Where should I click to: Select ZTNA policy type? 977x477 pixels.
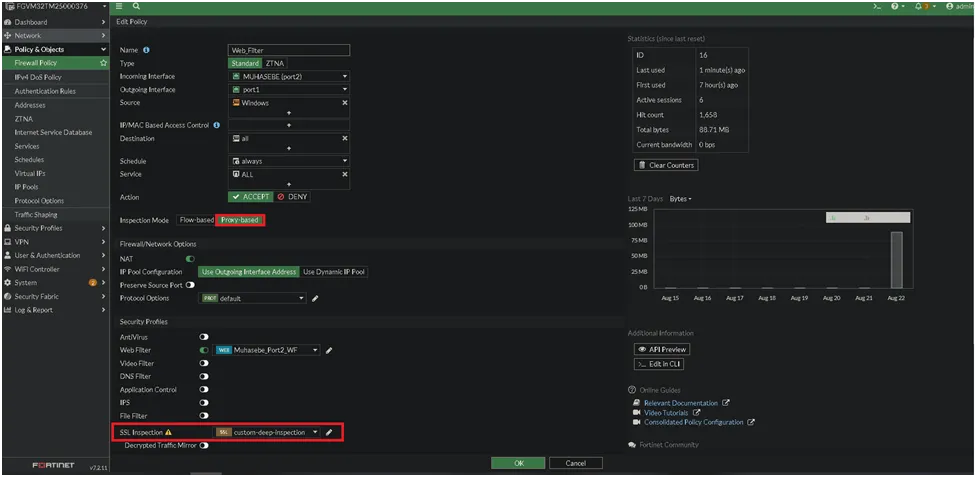coord(275,64)
